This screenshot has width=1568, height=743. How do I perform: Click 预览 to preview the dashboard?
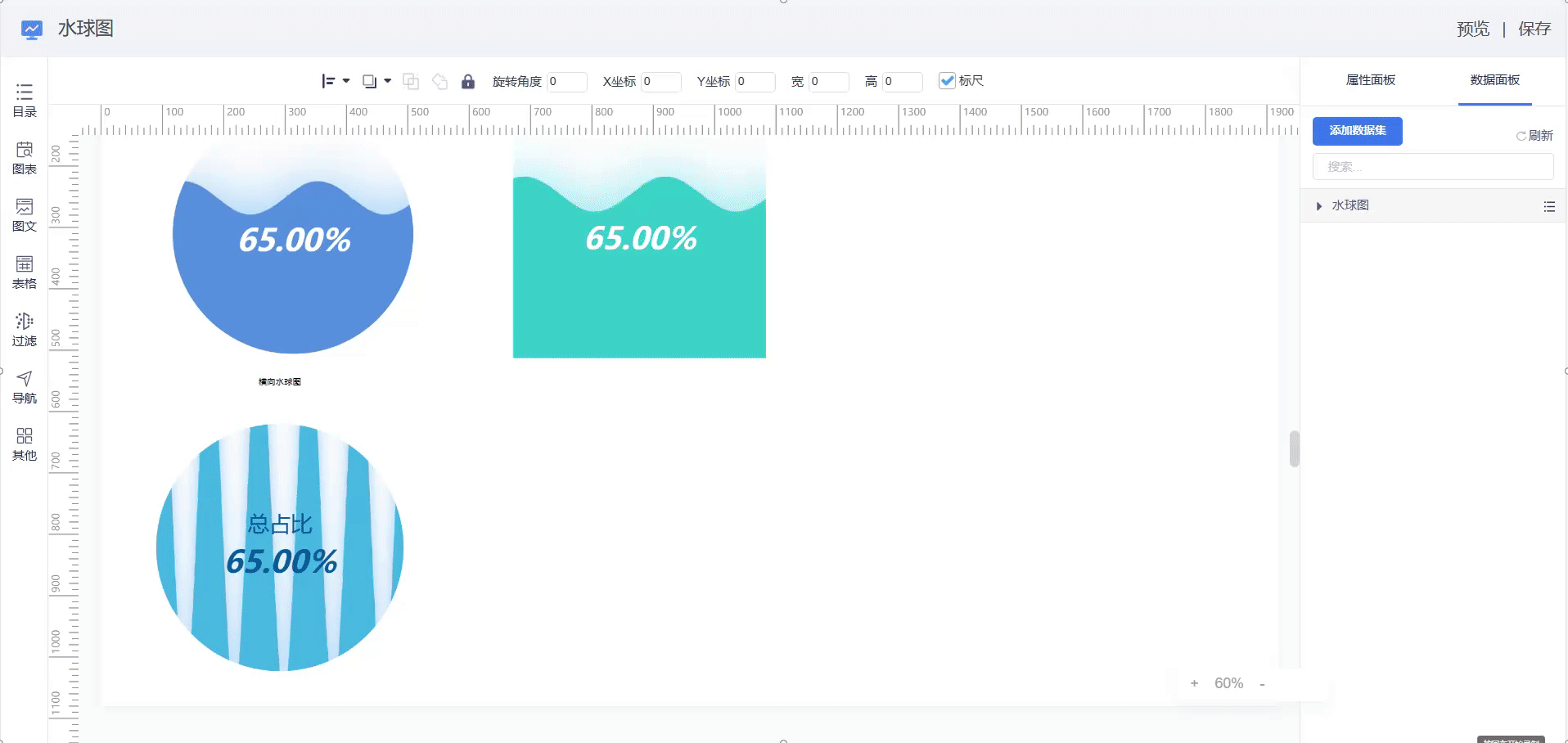(1473, 29)
